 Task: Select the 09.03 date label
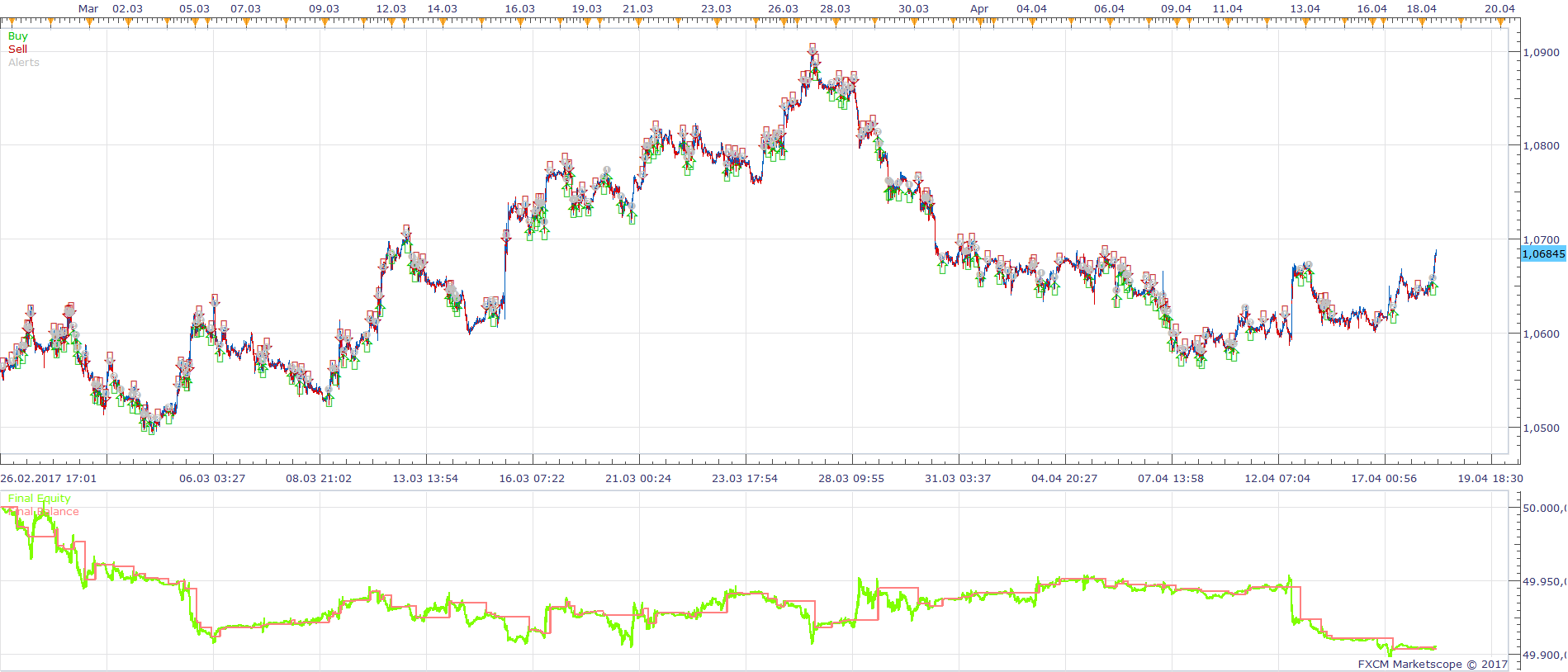(x=324, y=9)
